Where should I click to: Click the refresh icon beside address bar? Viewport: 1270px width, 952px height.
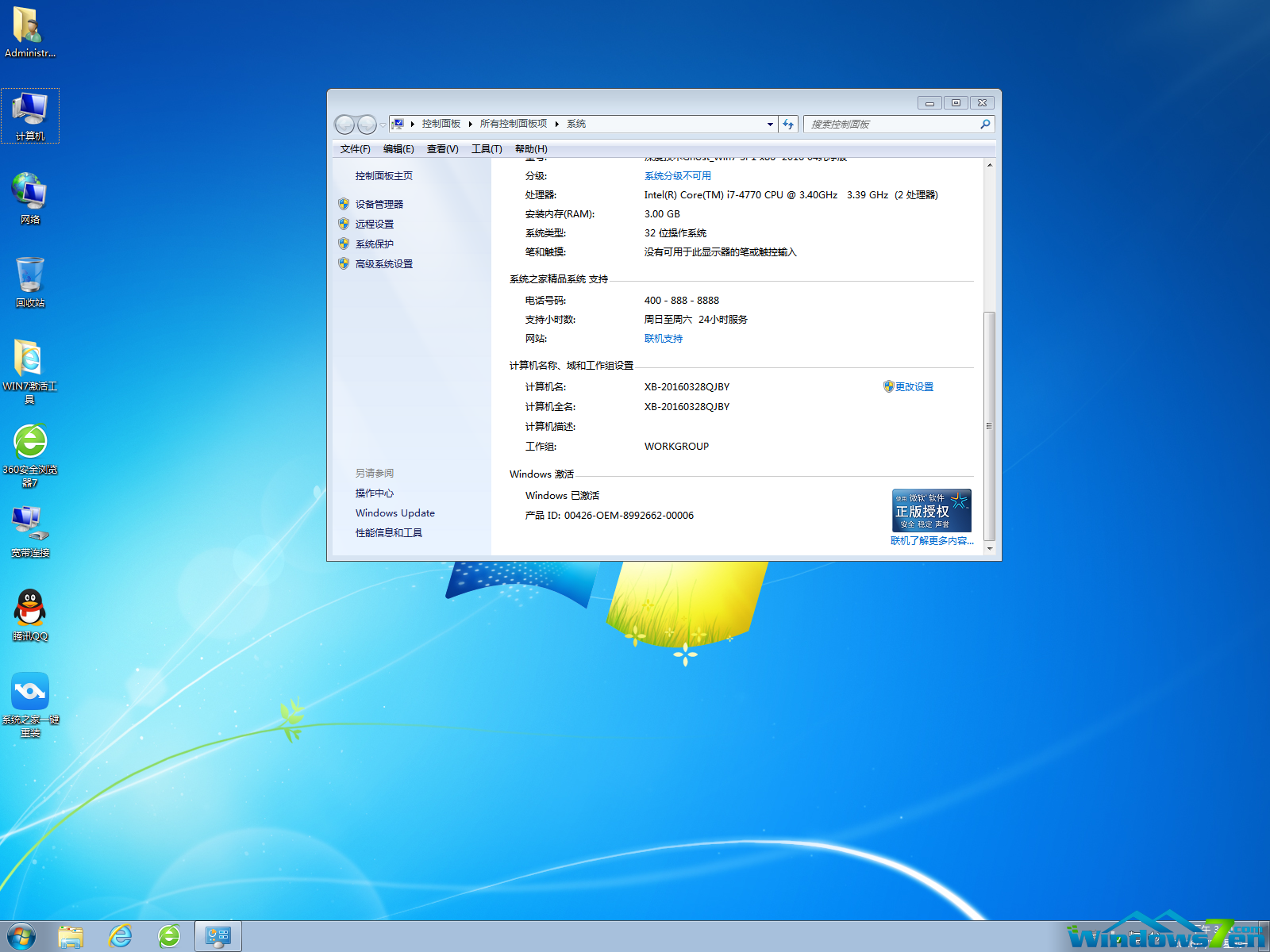pos(788,124)
